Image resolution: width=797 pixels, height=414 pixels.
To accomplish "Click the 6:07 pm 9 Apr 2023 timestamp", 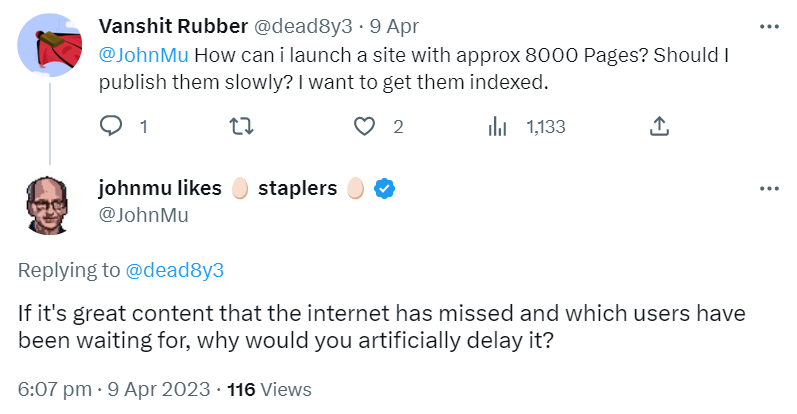I will 115,389.
